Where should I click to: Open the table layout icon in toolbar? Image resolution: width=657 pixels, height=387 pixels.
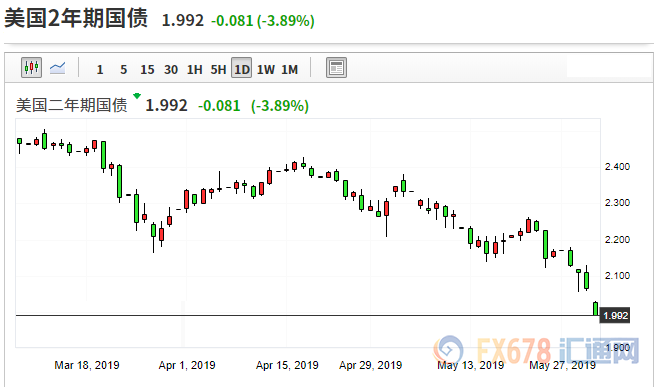coord(336,67)
